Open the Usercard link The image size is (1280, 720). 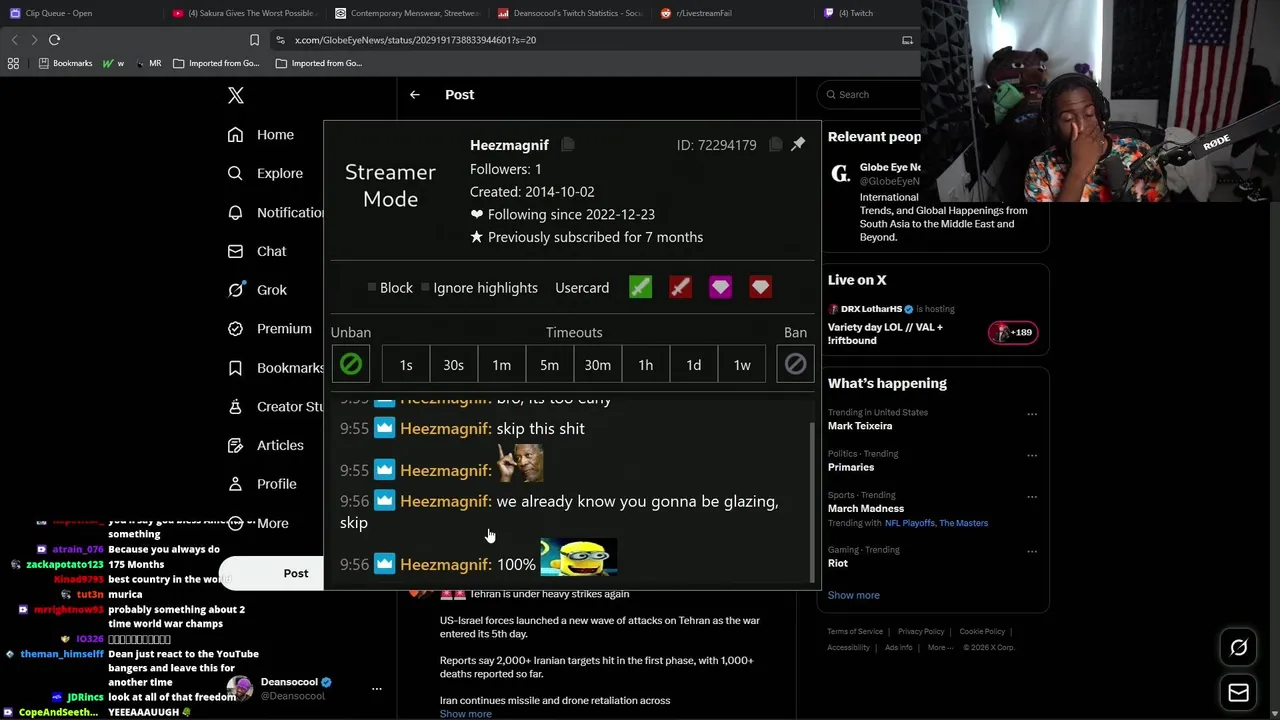tap(582, 288)
